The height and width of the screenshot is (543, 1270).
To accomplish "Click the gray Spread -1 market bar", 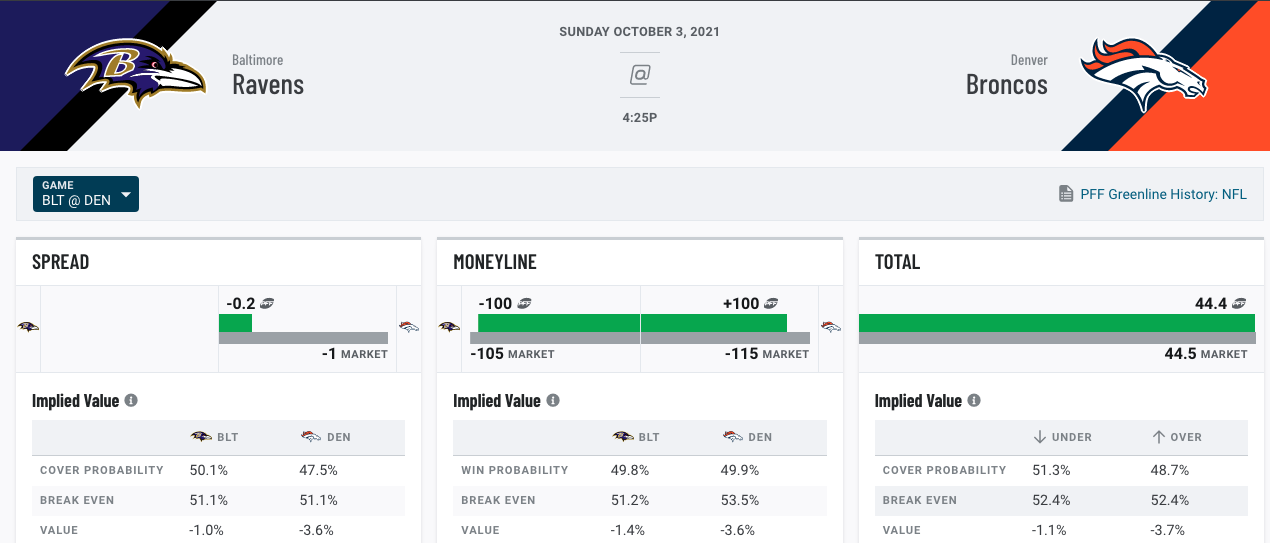I will 303,338.
